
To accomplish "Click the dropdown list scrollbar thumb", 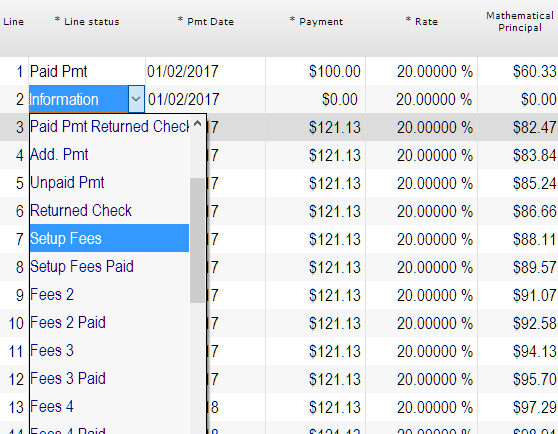I will [198, 240].
